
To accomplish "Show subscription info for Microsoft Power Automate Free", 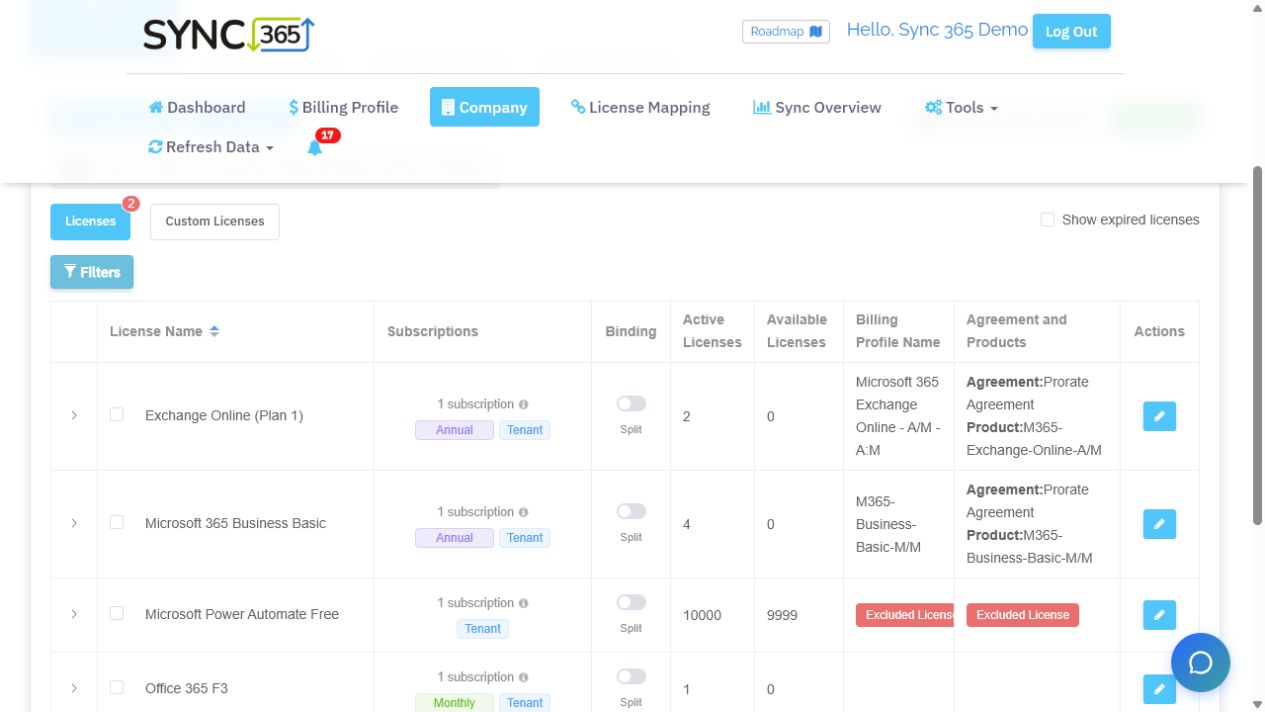I will click(523, 603).
